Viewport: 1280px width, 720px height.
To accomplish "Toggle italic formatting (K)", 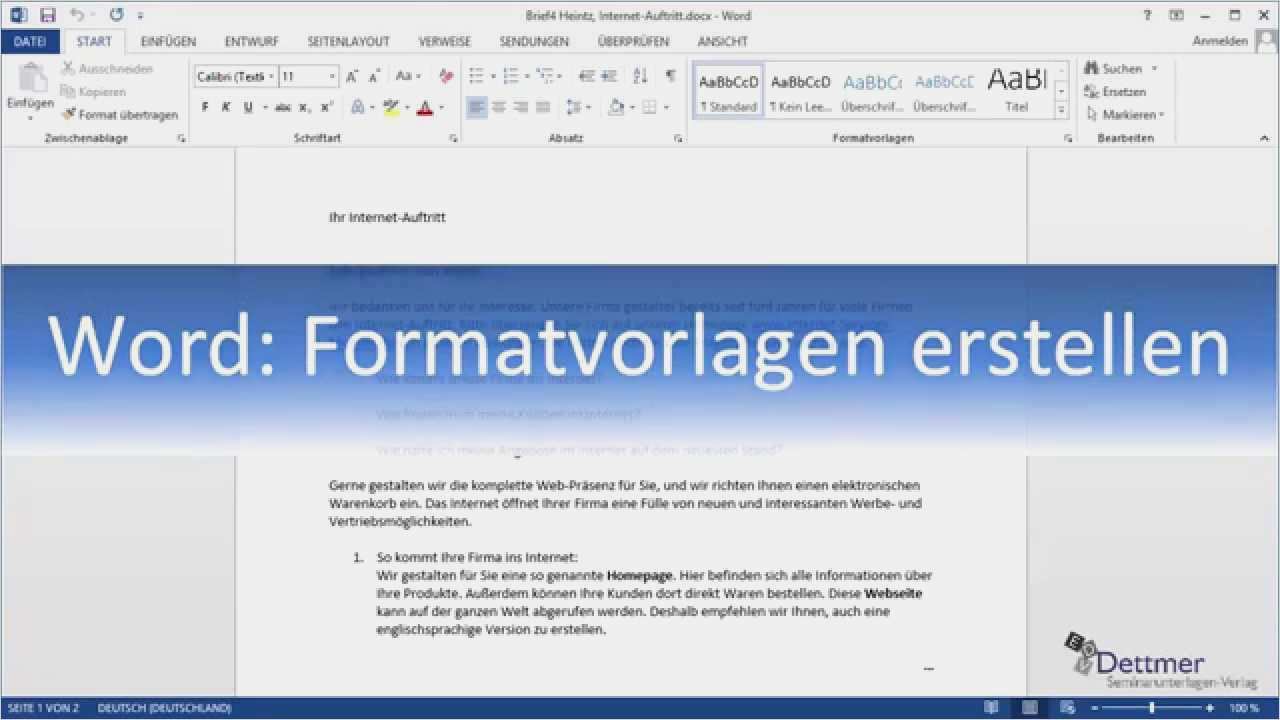I will point(226,107).
